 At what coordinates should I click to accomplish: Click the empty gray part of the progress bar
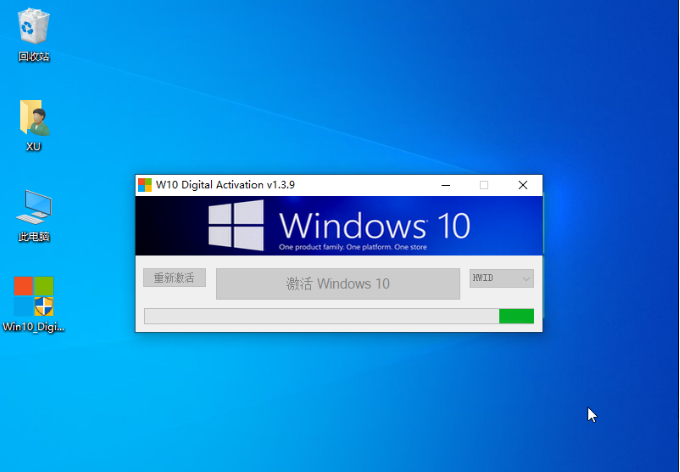[320, 316]
